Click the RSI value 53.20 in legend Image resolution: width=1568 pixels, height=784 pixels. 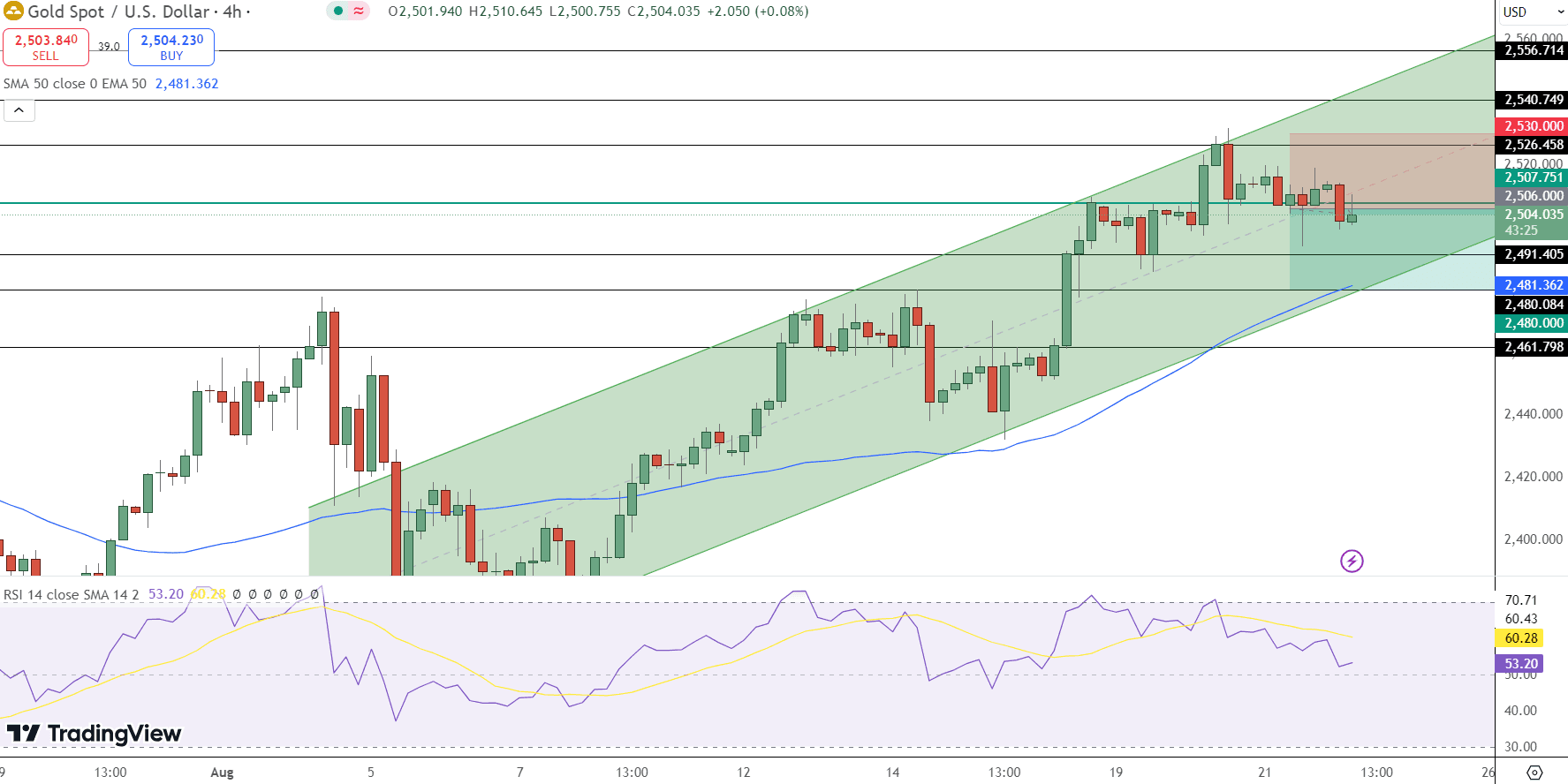pos(165,594)
